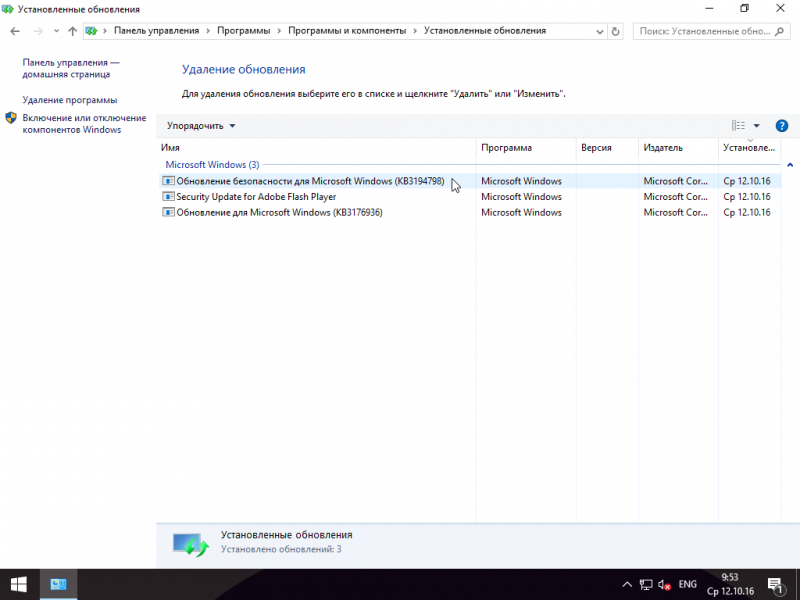Refresh the installed updates list
Viewport: 800px width, 600px height.
coord(615,32)
